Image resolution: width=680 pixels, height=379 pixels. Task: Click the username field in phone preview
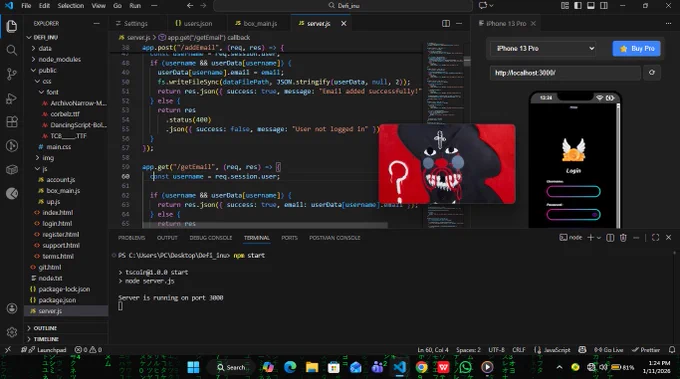click(573, 191)
